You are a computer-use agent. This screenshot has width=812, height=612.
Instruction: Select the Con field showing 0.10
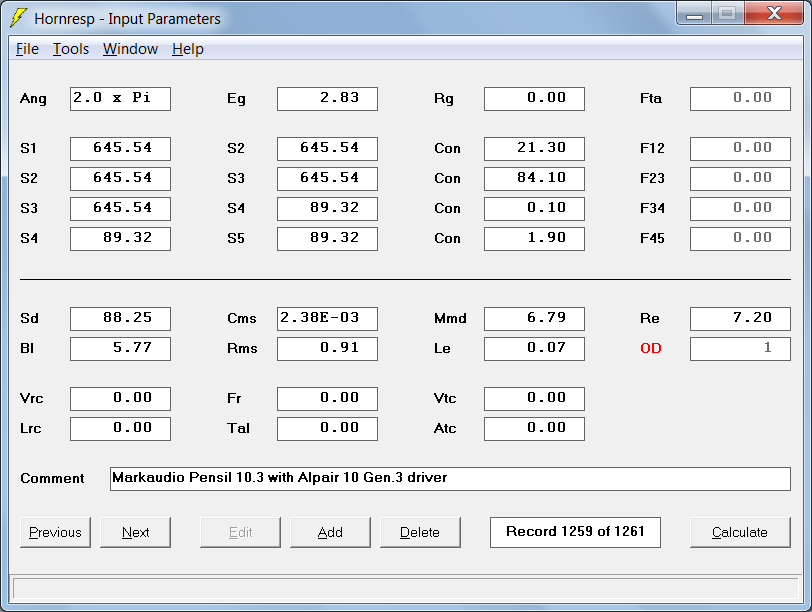tap(534, 209)
